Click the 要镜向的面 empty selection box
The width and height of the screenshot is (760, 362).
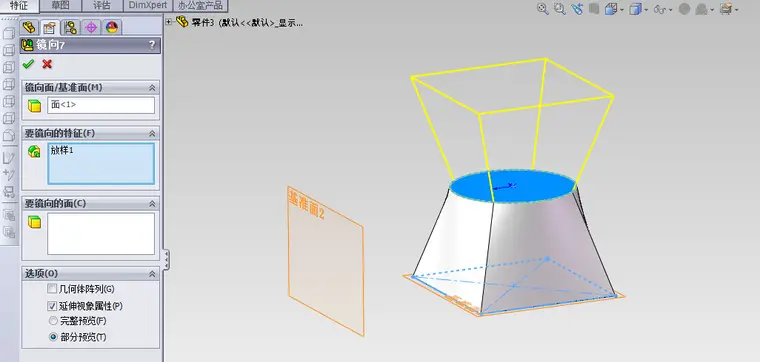tap(101, 234)
